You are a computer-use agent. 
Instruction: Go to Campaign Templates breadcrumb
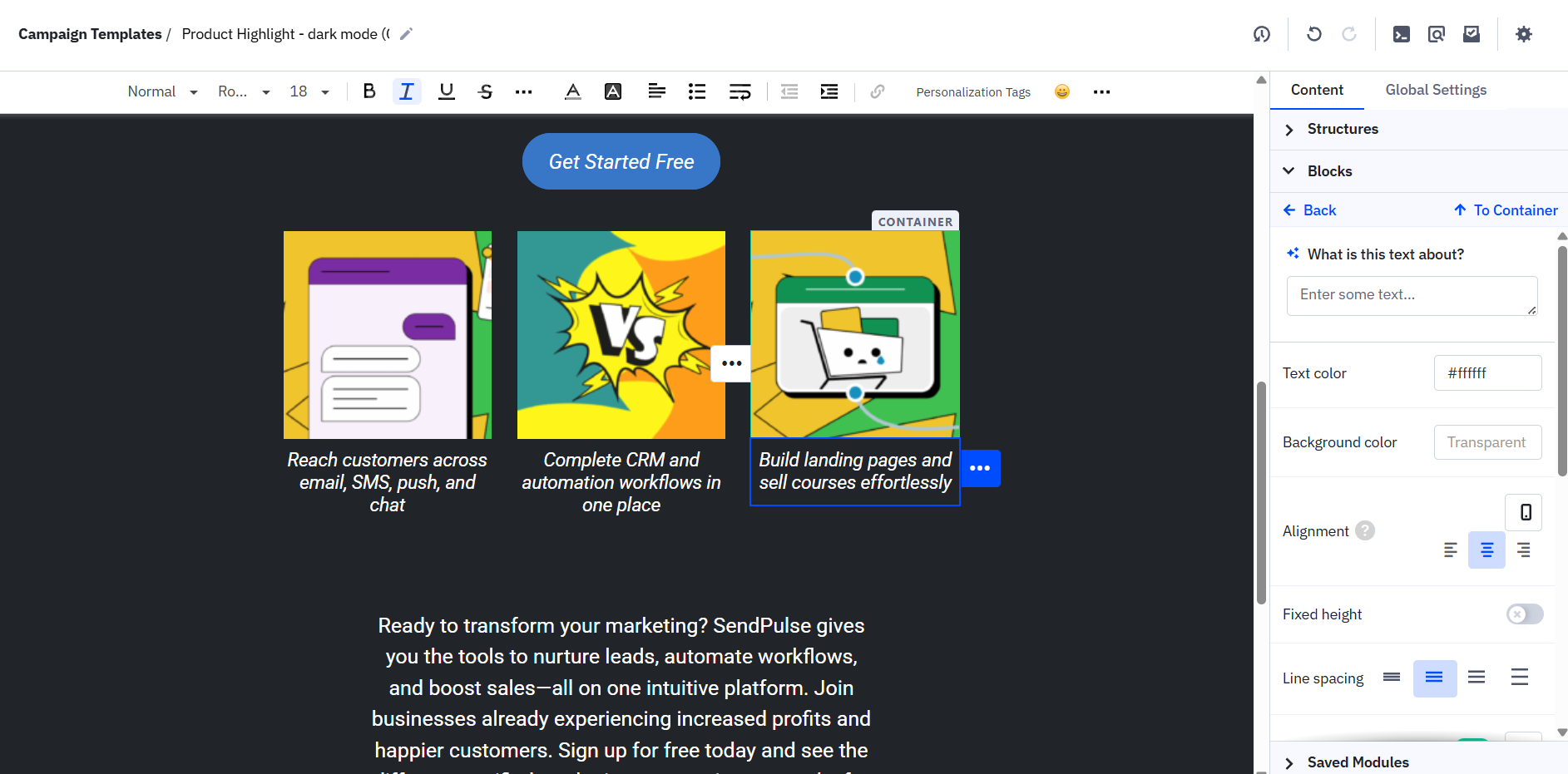pyautogui.click(x=90, y=34)
